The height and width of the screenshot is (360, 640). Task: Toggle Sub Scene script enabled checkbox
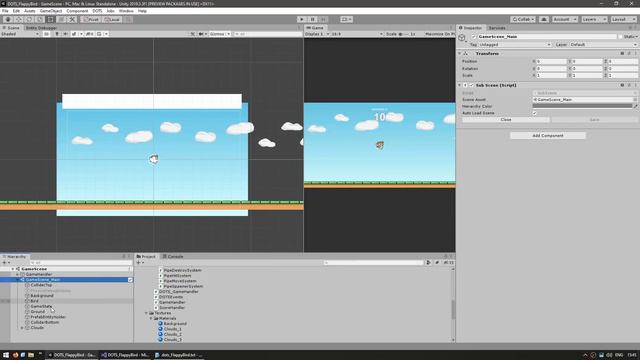pyautogui.click(x=471, y=85)
